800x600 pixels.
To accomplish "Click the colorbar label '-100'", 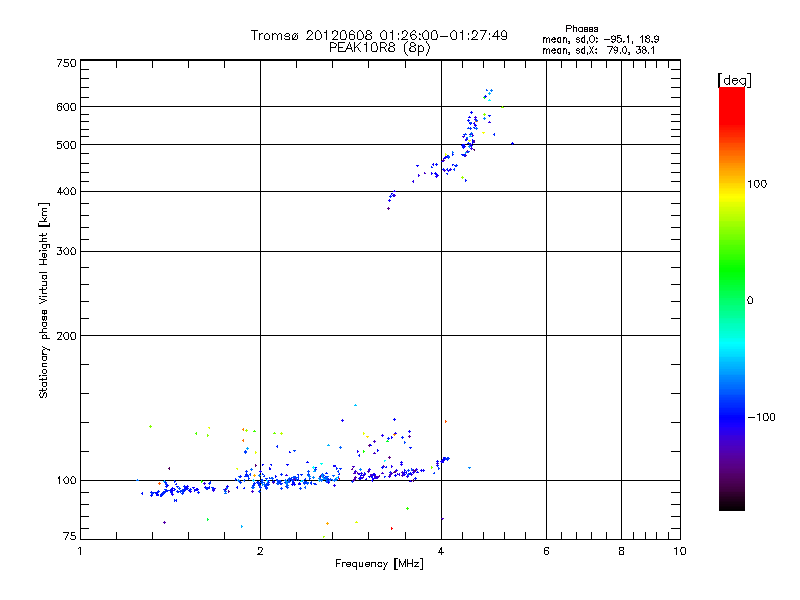I will (761, 417).
